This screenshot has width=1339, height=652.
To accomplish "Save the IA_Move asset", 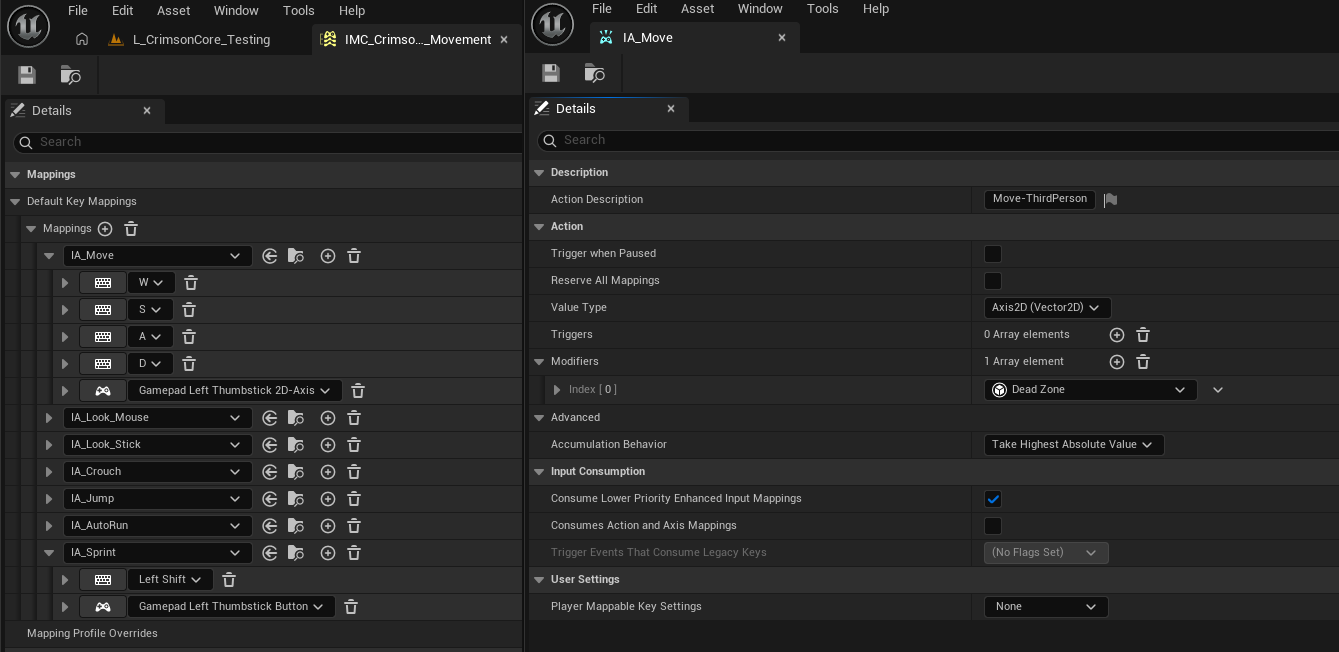I will (x=551, y=73).
